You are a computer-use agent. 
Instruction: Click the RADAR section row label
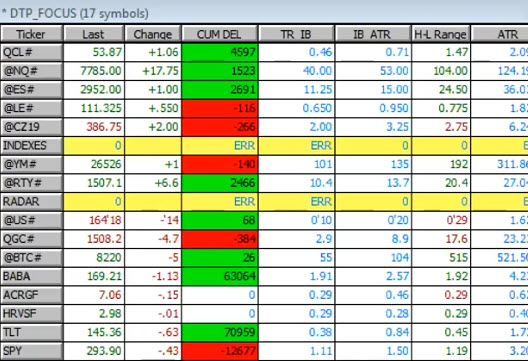32,202
